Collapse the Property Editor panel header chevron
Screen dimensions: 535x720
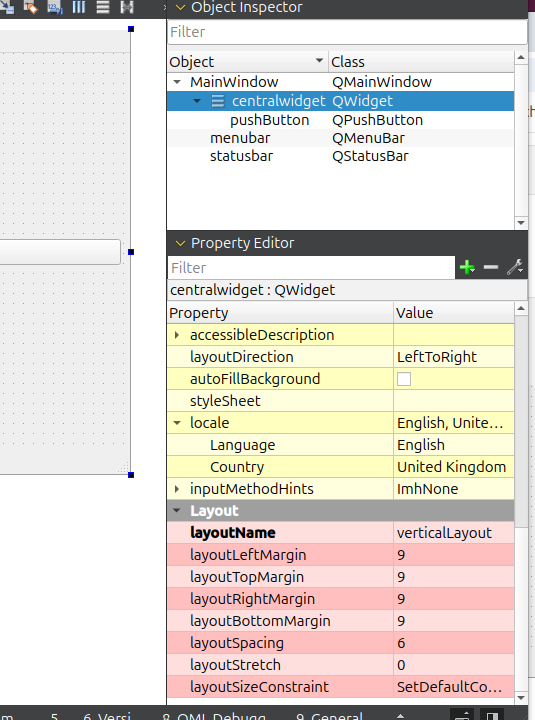180,243
